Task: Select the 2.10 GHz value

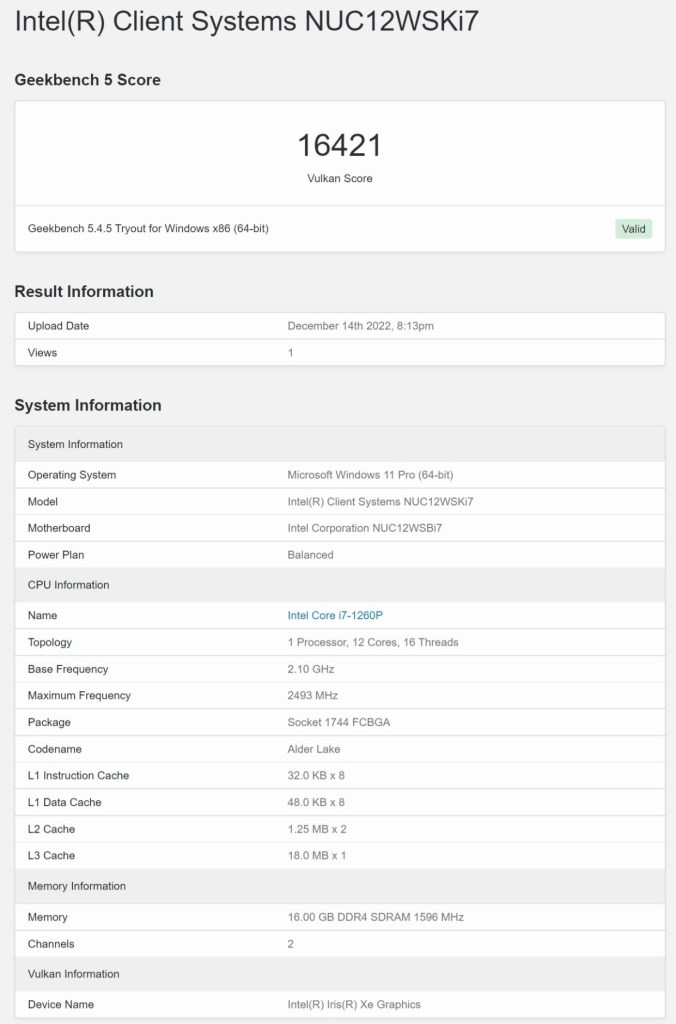Action: pos(311,669)
